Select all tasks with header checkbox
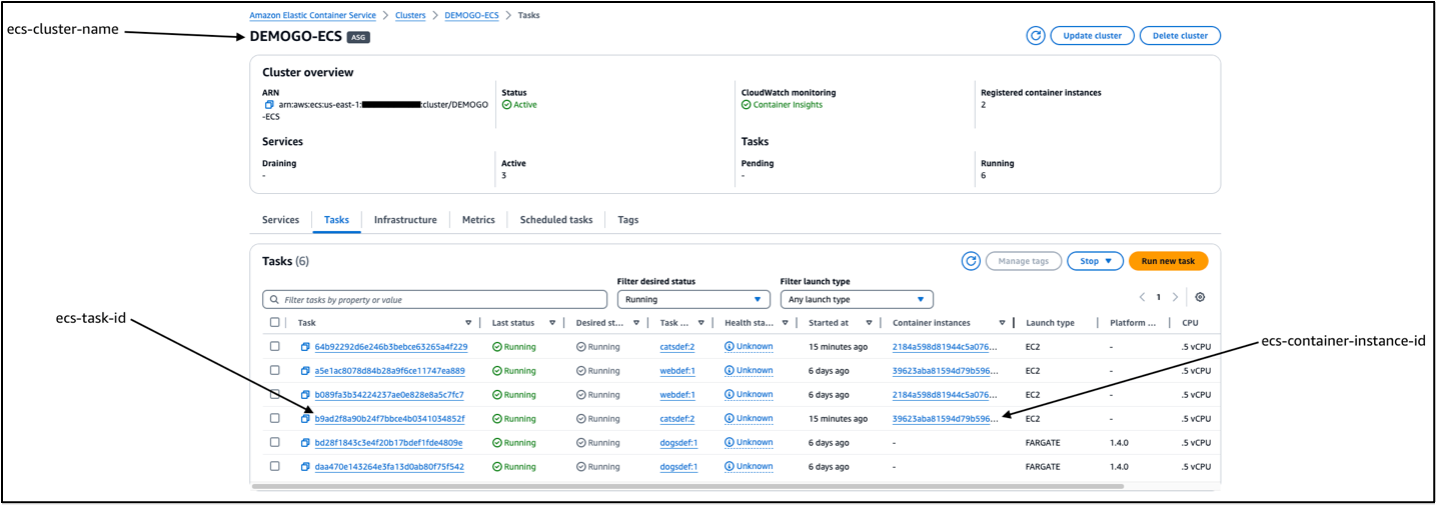 (275, 322)
